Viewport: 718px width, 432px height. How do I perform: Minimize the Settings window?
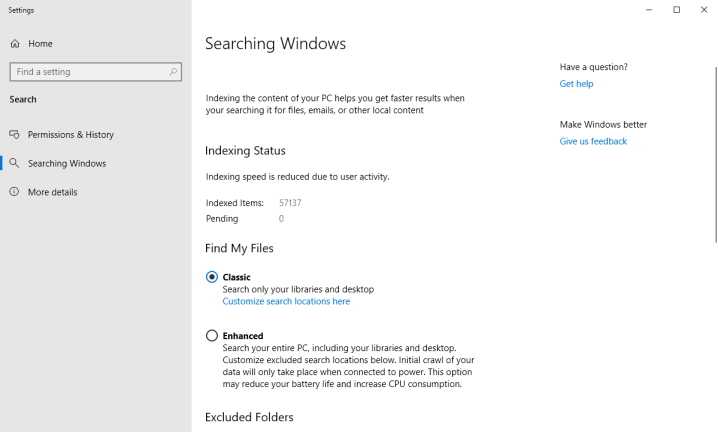coord(649,10)
